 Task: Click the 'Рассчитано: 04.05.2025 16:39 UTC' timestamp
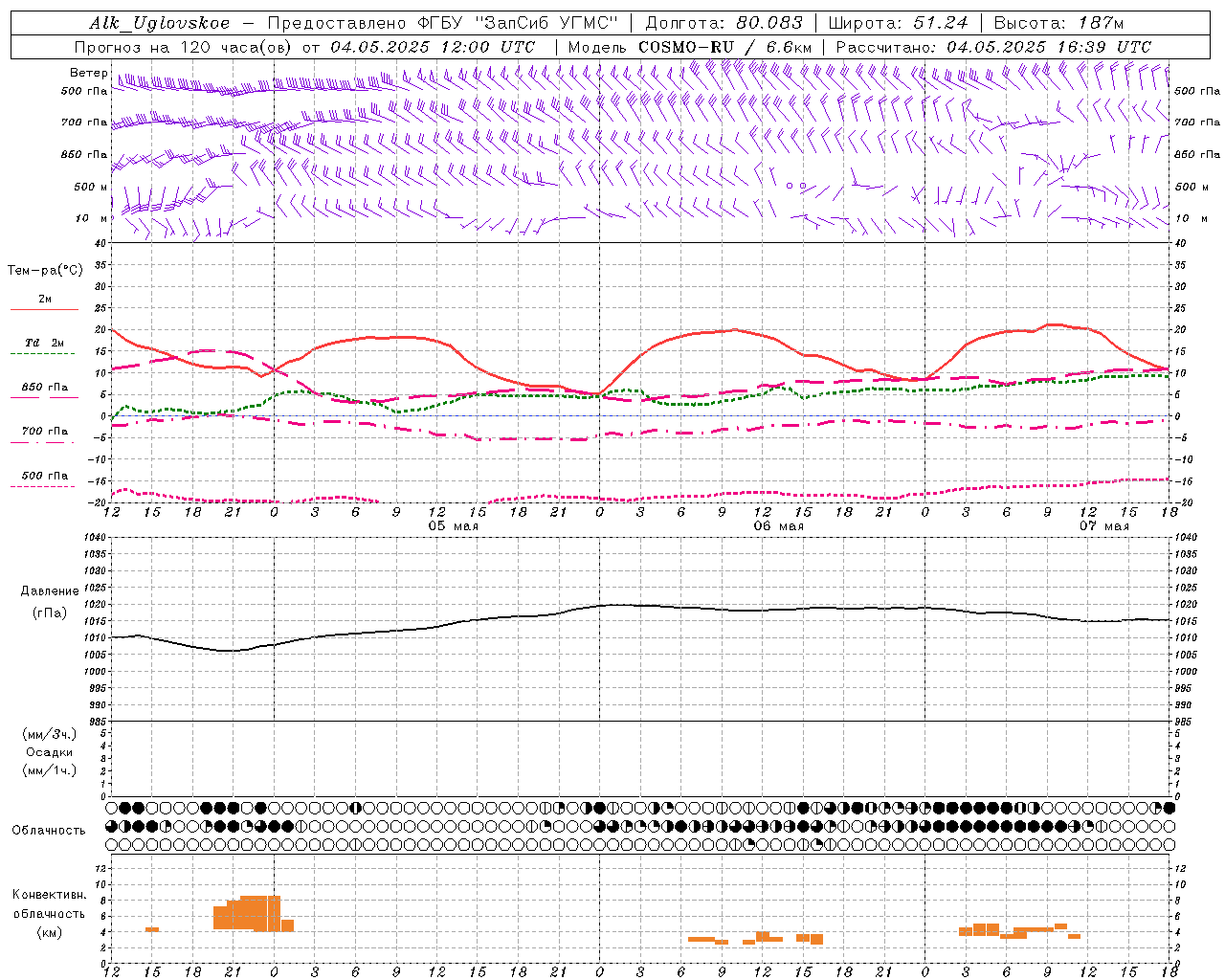click(993, 47)
